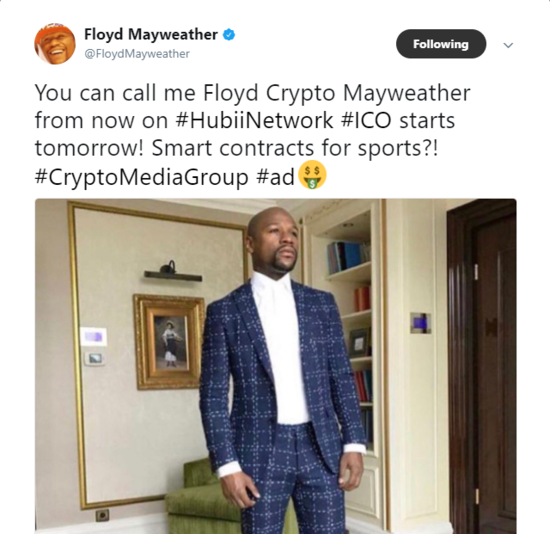Image resolution: width=550 pixels, height=534 pixels.
Task: Expand the tweet options chevron
Action: coord(508,45)
